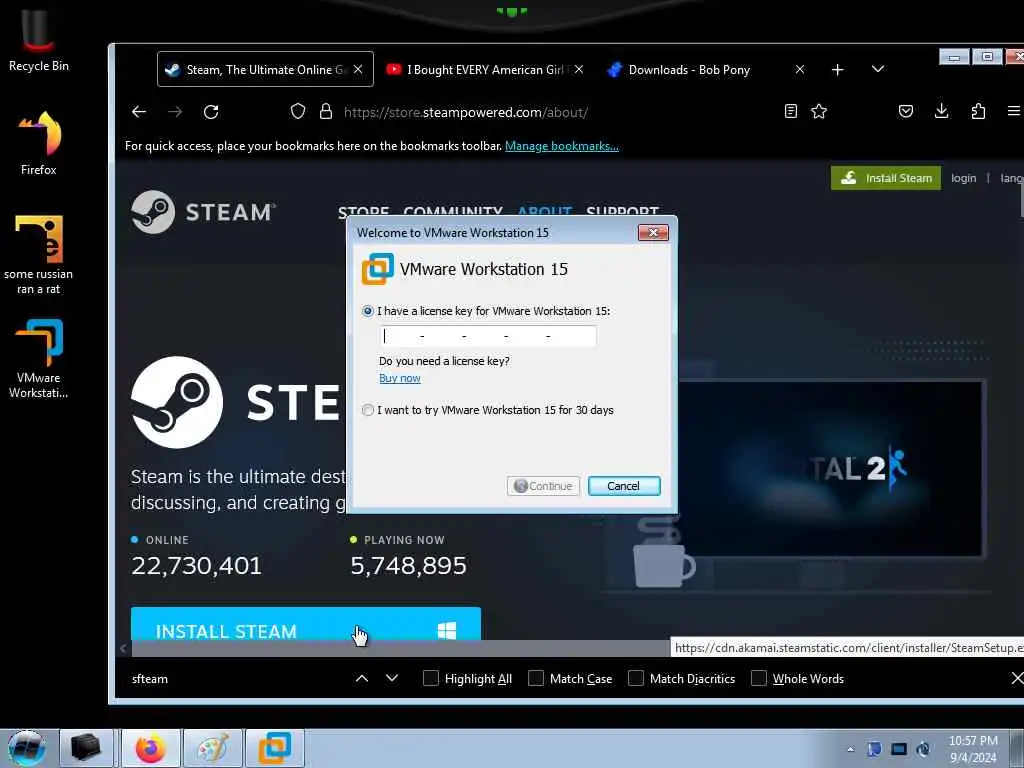Viewport: 1024px width, 768px height.
Task: Reload the page with refresh icon
Action: point(211,112)
